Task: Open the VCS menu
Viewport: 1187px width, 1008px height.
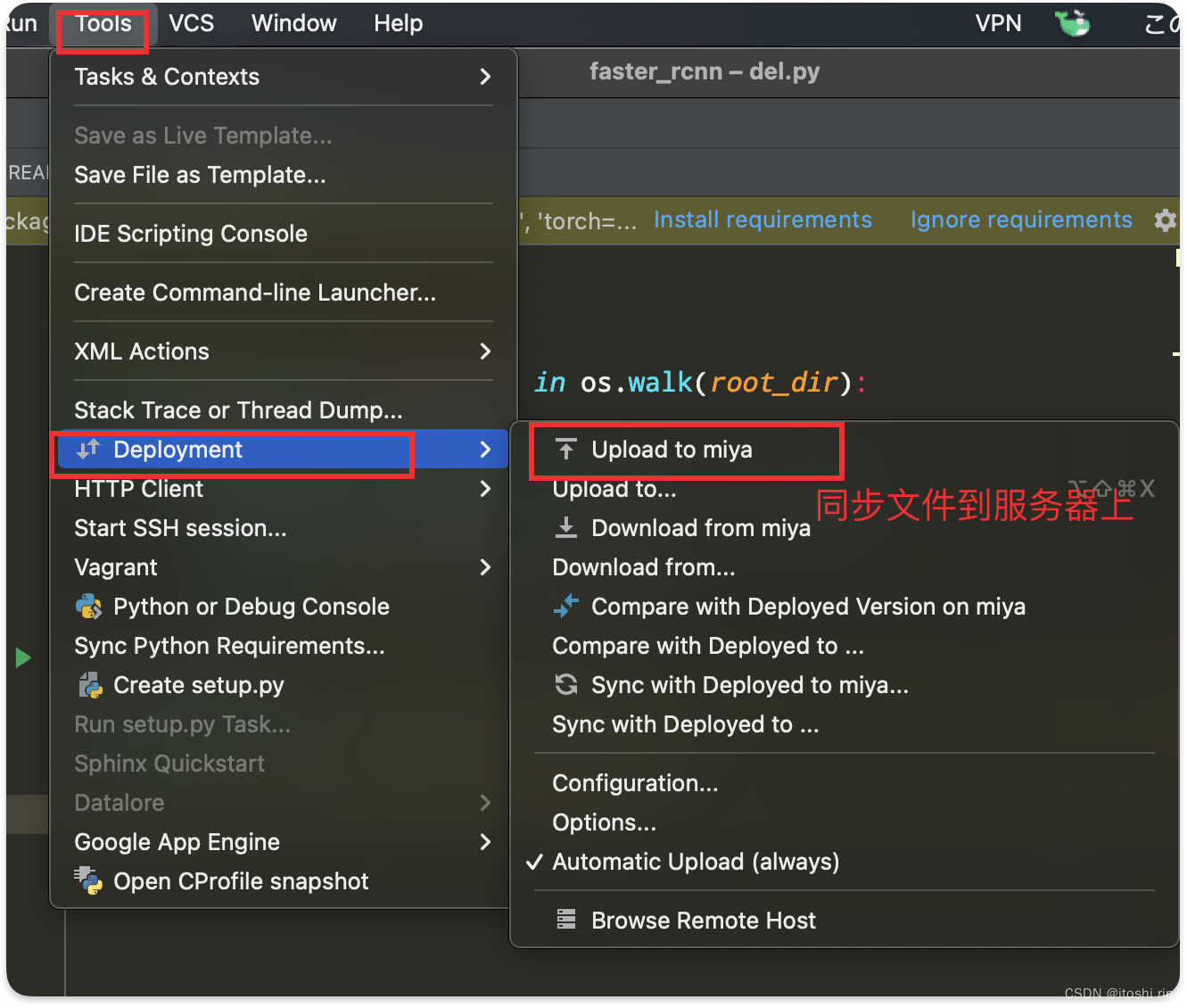Action: coord(191,24)
